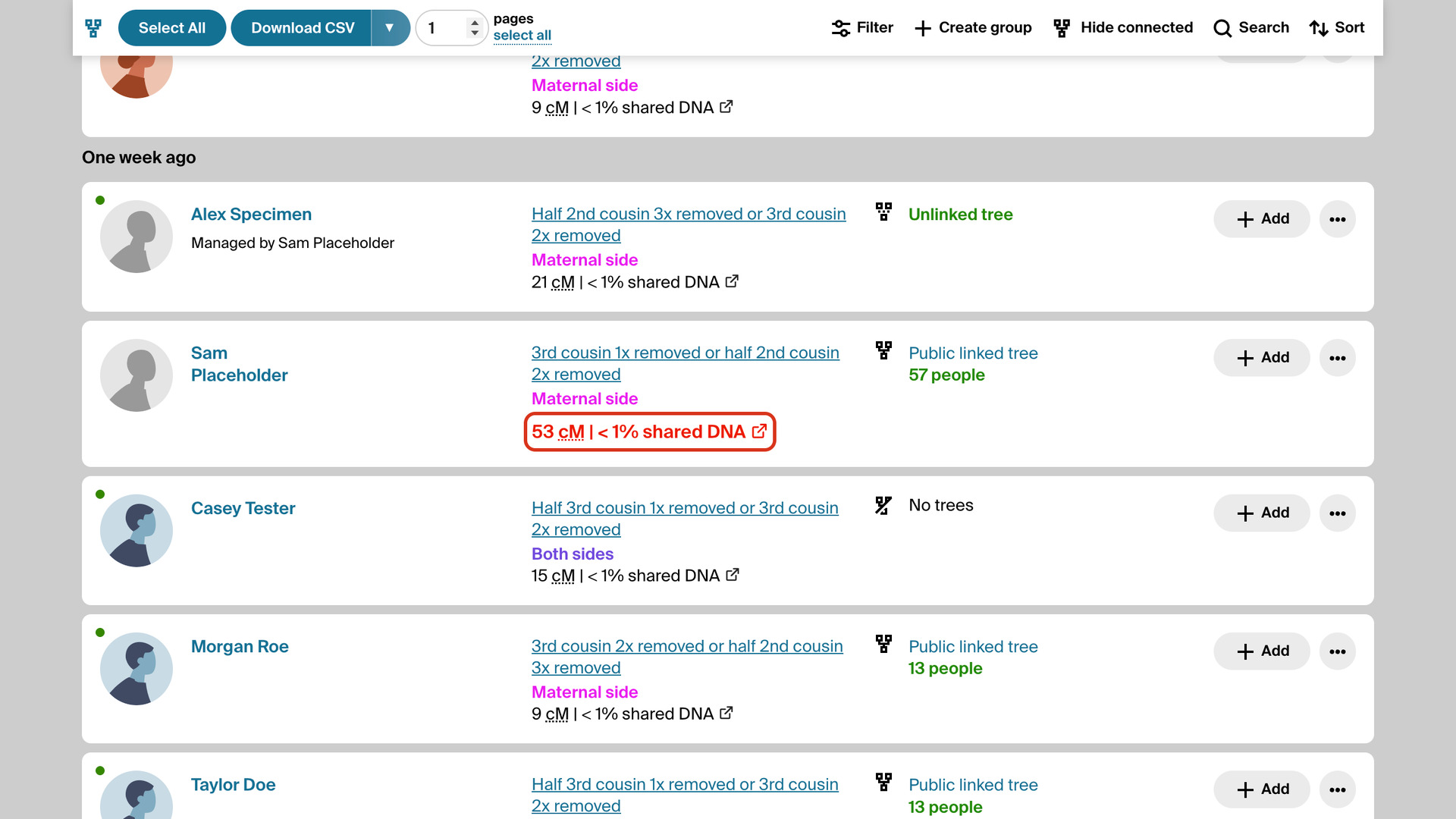Open Morgan Roe's shared DNA details icon
This screenshot has width=1456, height=819.
[726, 714]
